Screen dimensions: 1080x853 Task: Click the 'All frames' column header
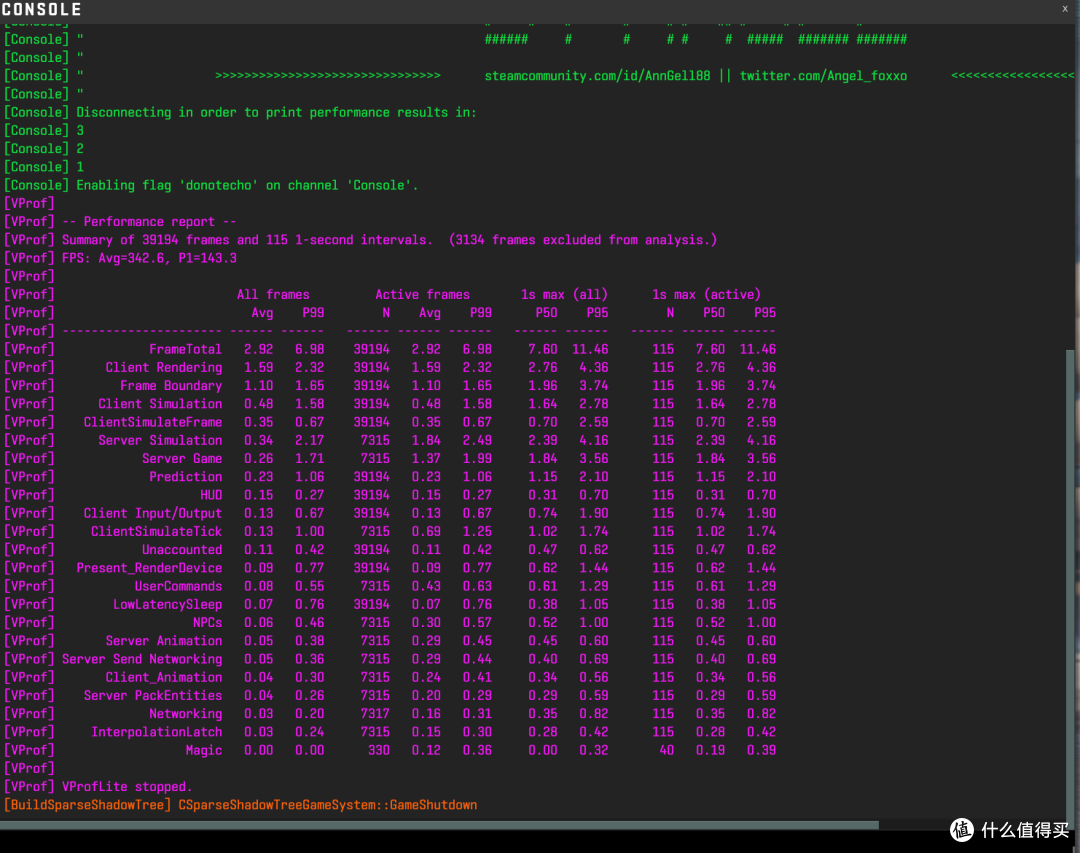pyautogui.click(x=273, y=295)
